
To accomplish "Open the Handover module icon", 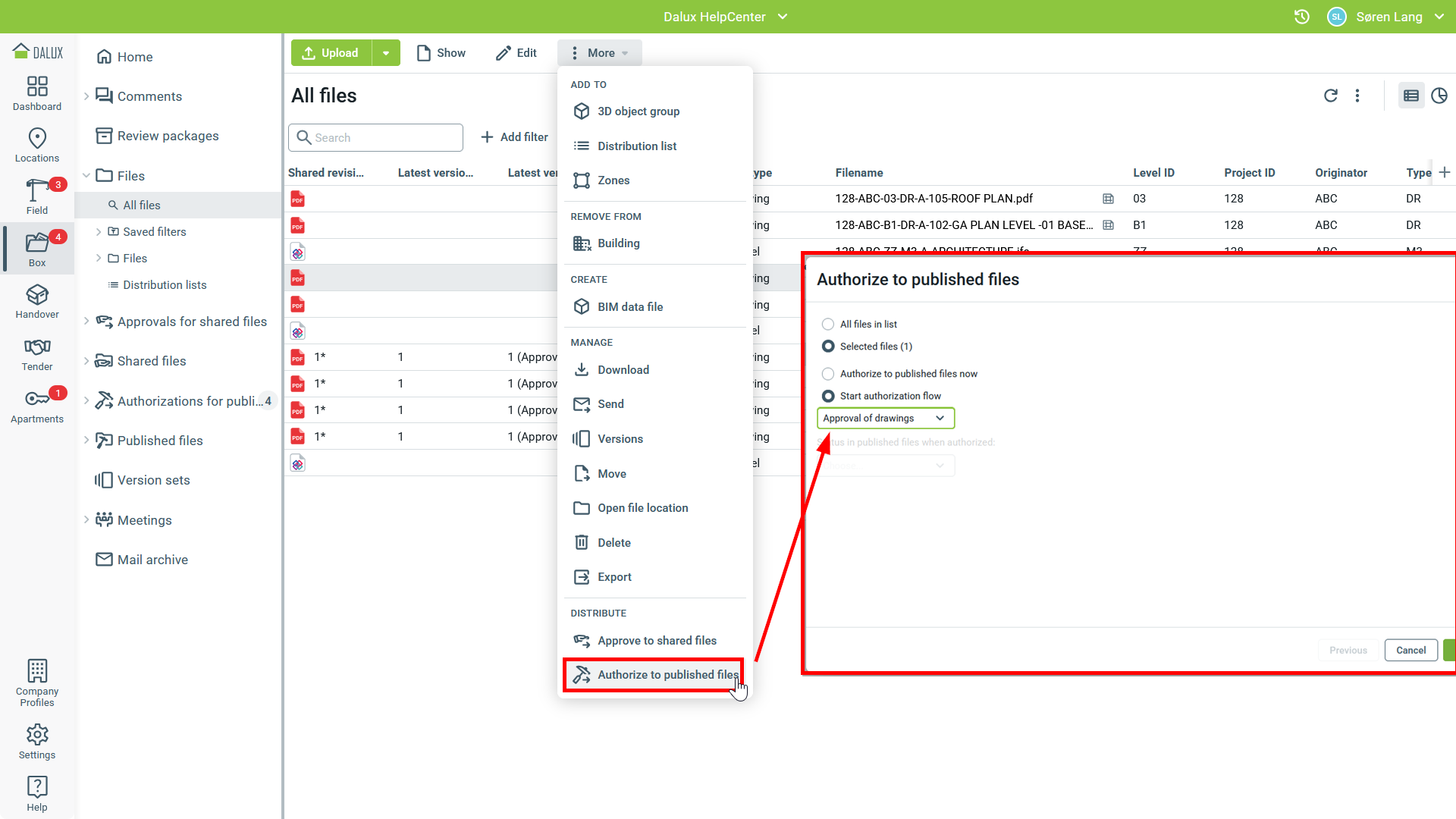I will coord(36,301).
